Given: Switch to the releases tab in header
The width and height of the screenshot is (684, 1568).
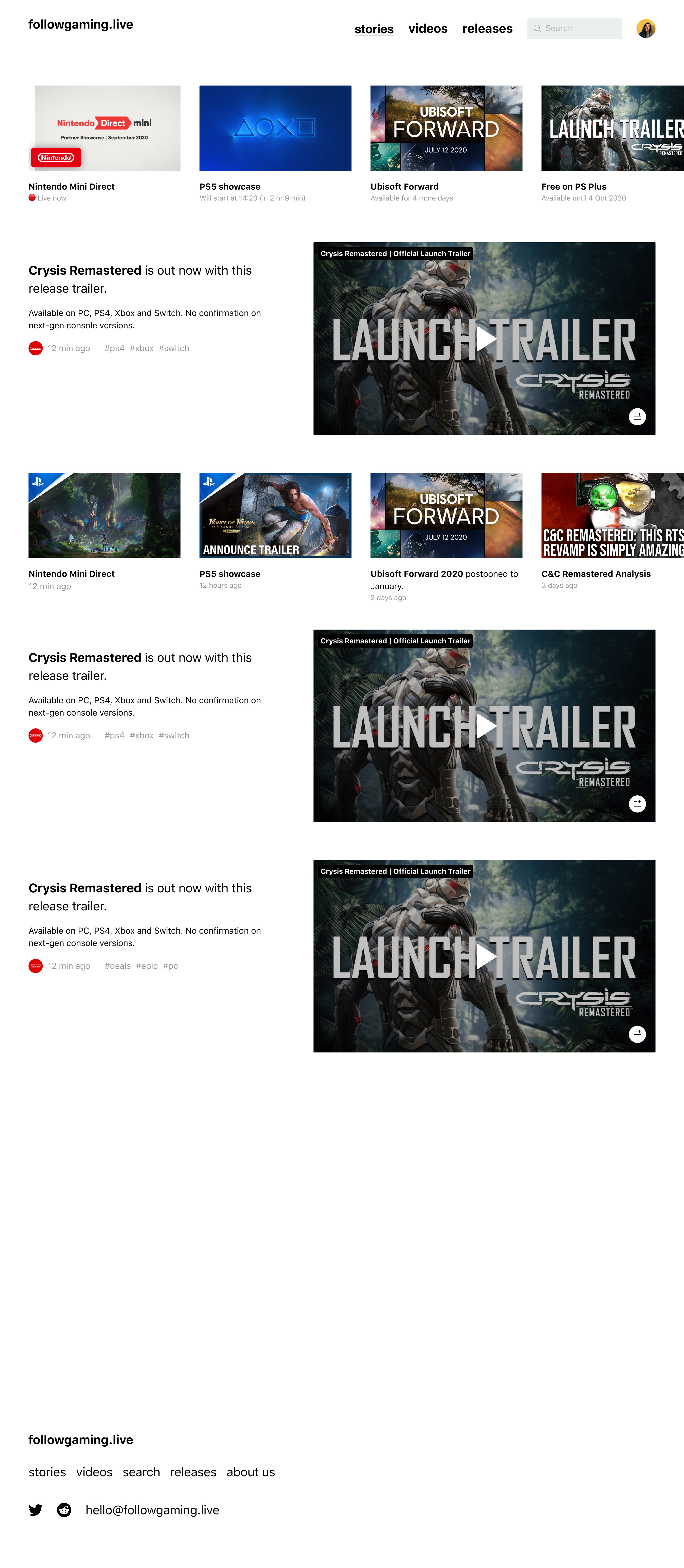Looking at the screenshot, I should 487,29.
